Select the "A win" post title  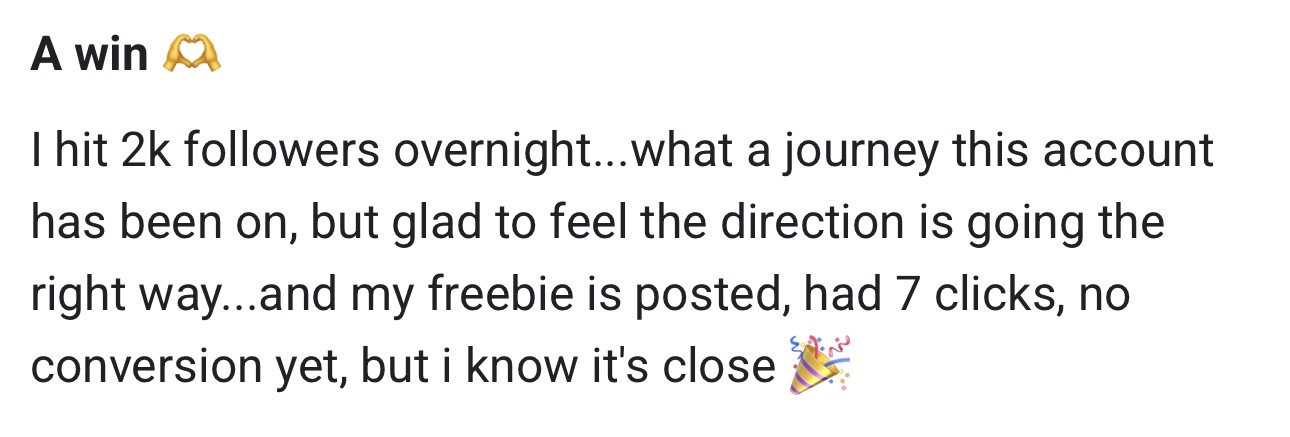point(89,55)
